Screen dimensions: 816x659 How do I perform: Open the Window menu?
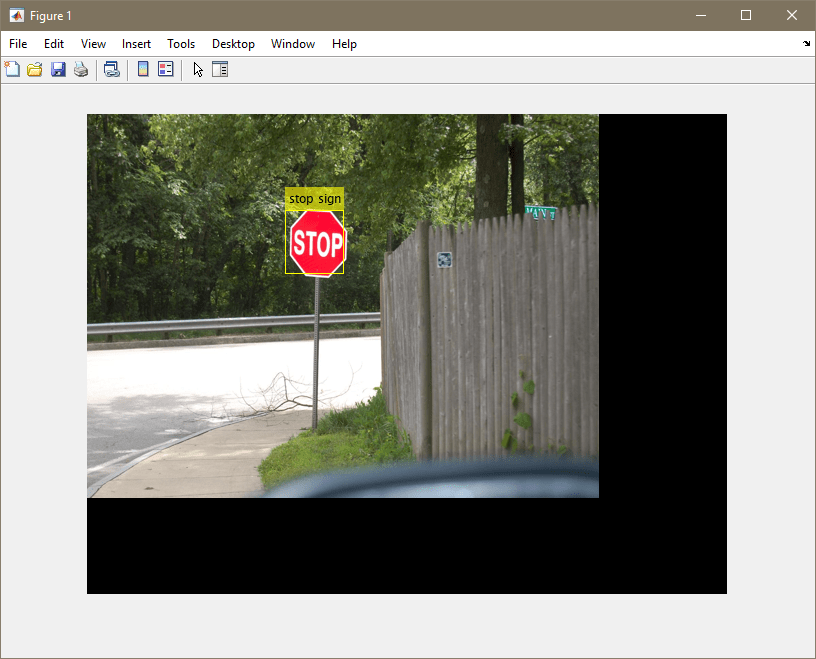pos(292,44)
